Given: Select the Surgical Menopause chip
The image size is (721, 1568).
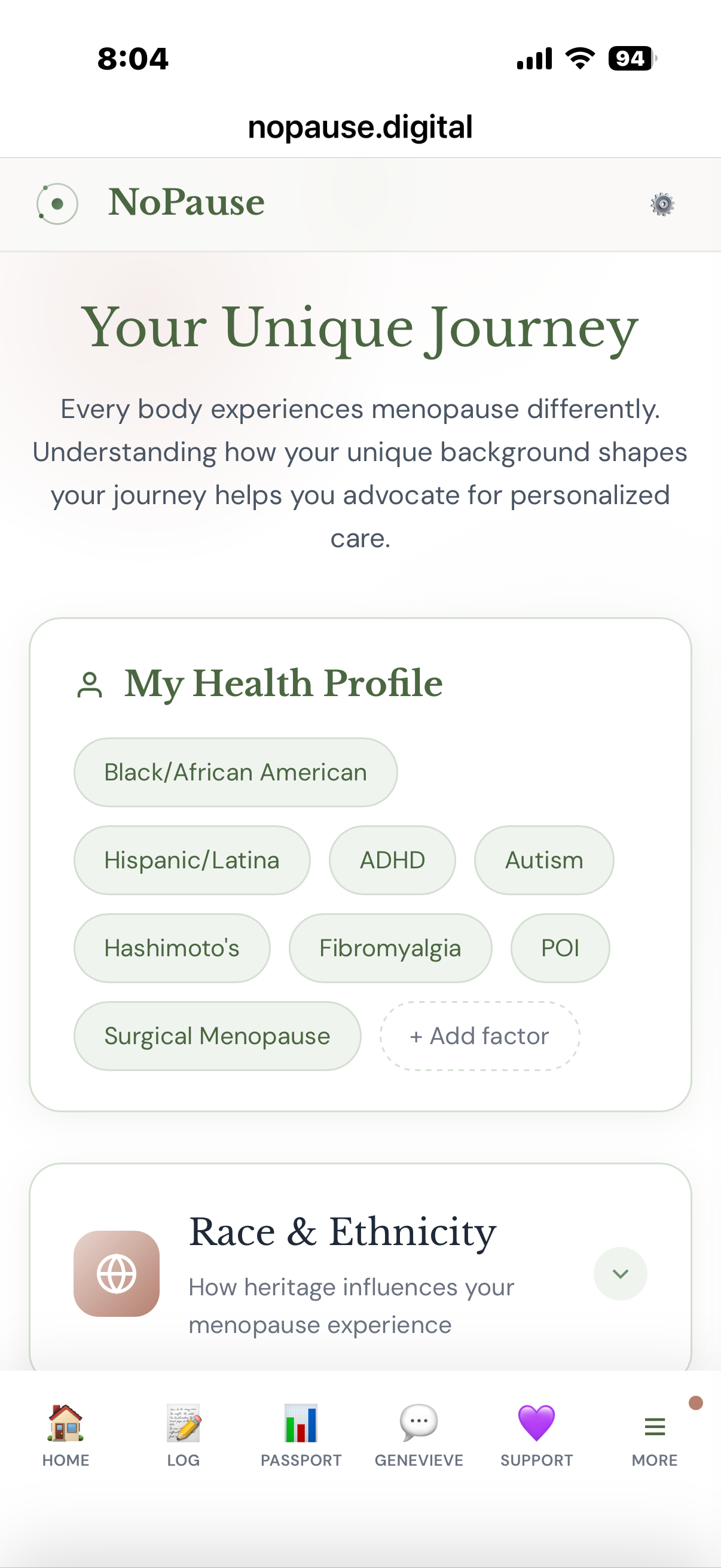Looking at the screenshot, I should 217,1035.
